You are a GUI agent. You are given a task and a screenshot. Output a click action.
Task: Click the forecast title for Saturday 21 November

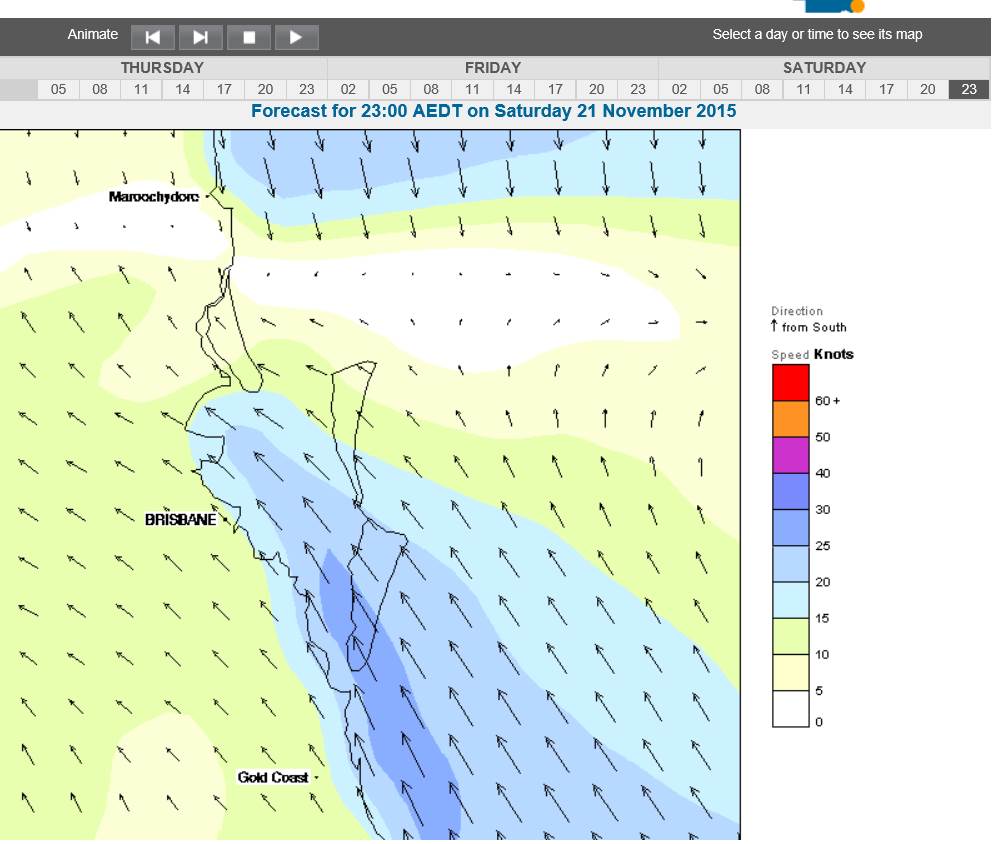[495, 112]
